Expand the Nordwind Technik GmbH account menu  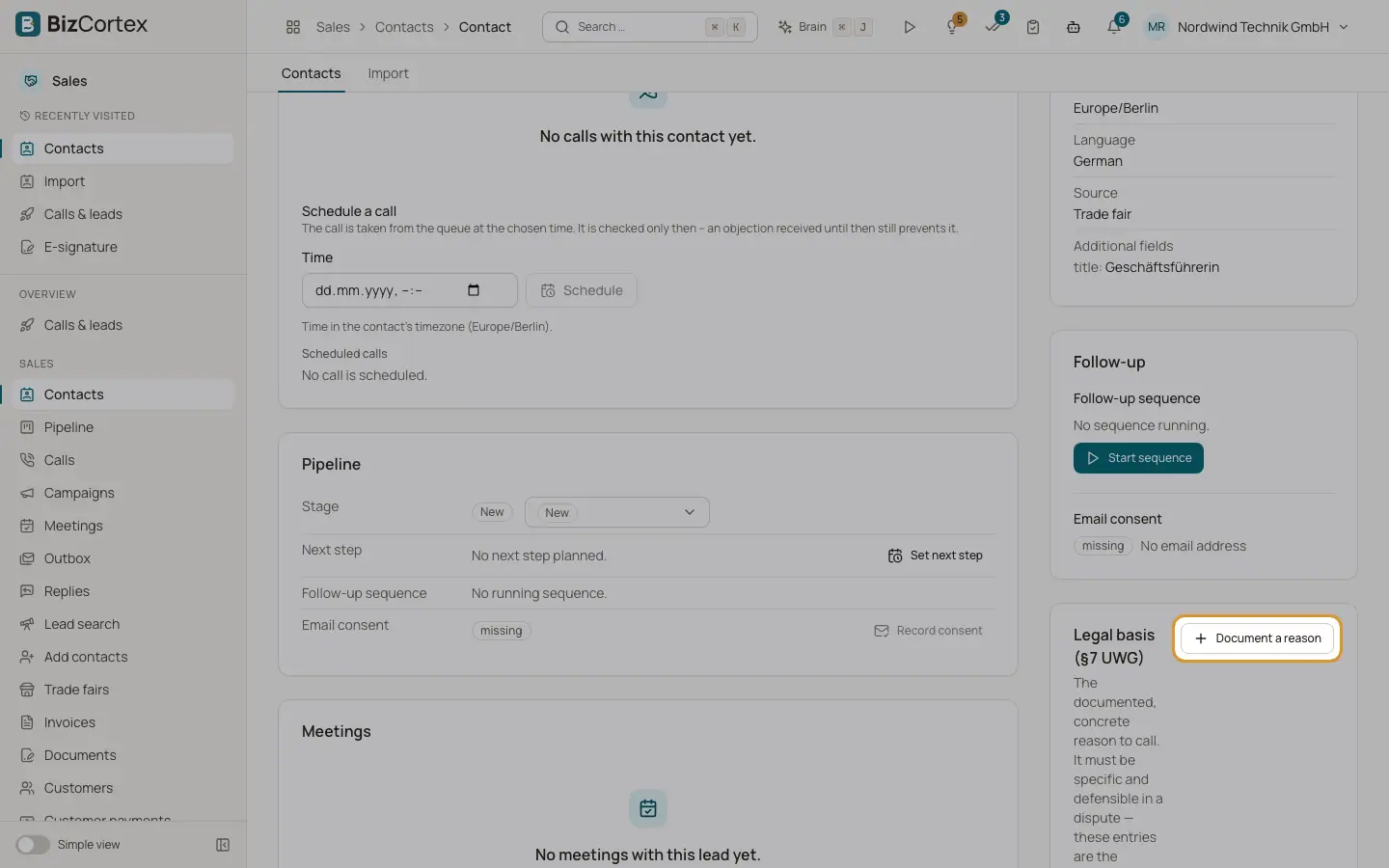point(1262,27)
